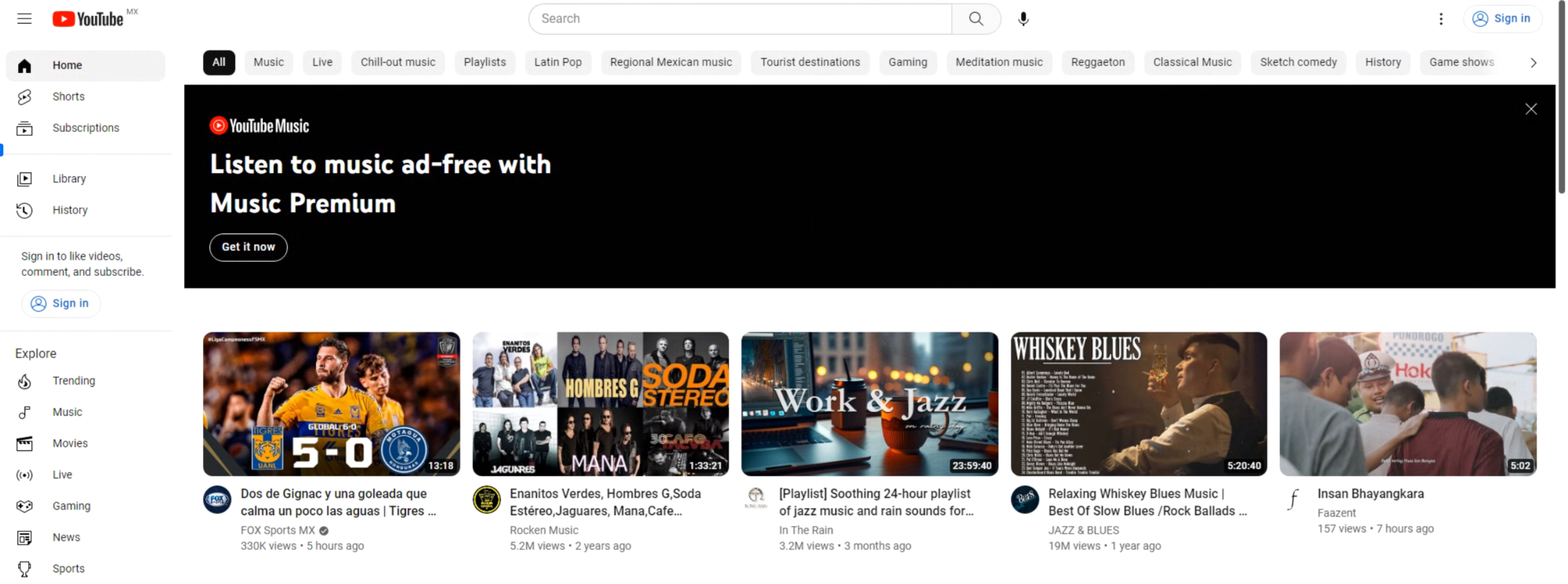Open title 'Dos de Gignac y una goleada'

tap(338, 502)
